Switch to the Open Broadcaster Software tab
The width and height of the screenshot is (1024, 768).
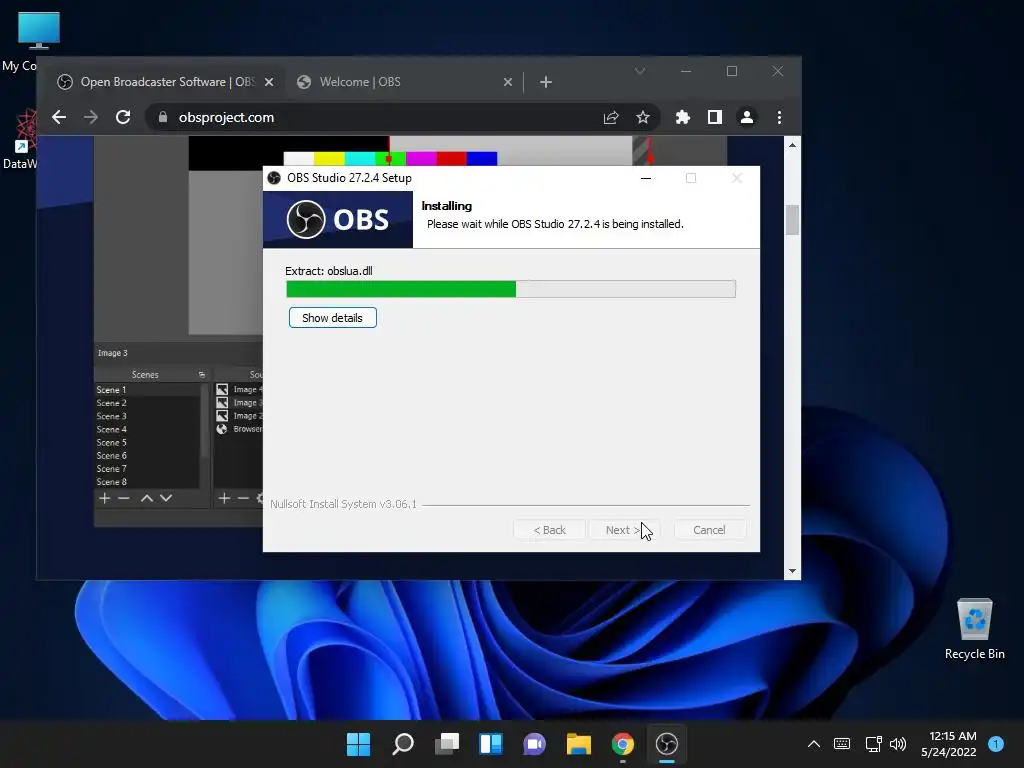coord(167,82)
